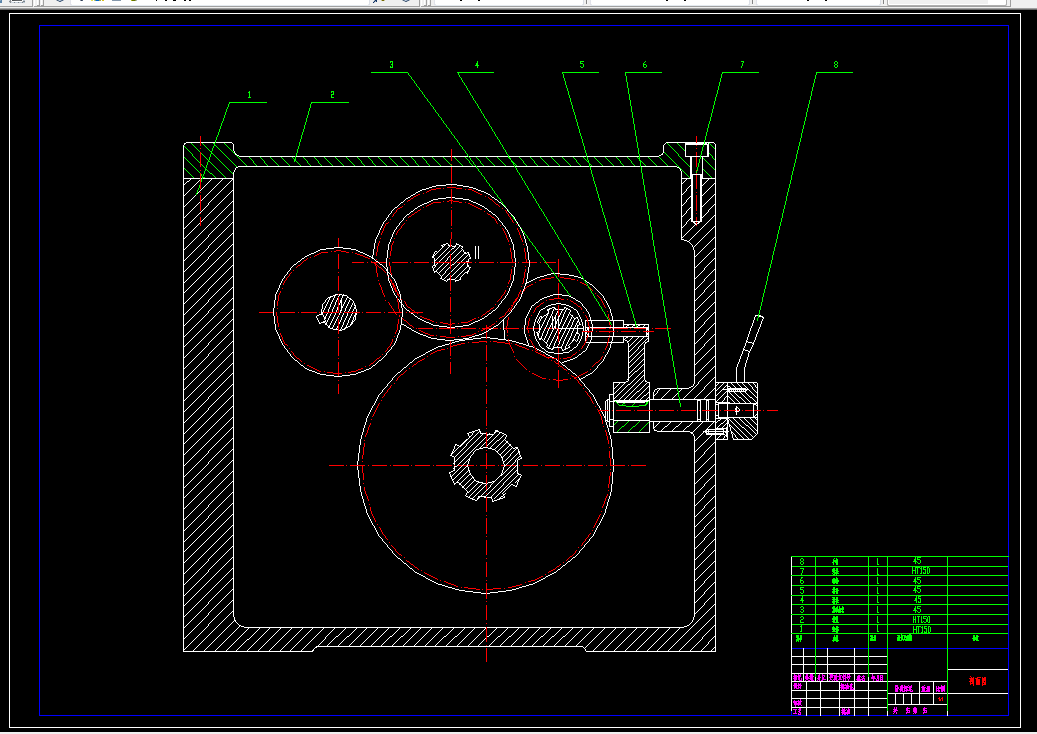Select the top middle gear's splined shaft
This screenshot has width=1037, height=734.
click(451, 262)
